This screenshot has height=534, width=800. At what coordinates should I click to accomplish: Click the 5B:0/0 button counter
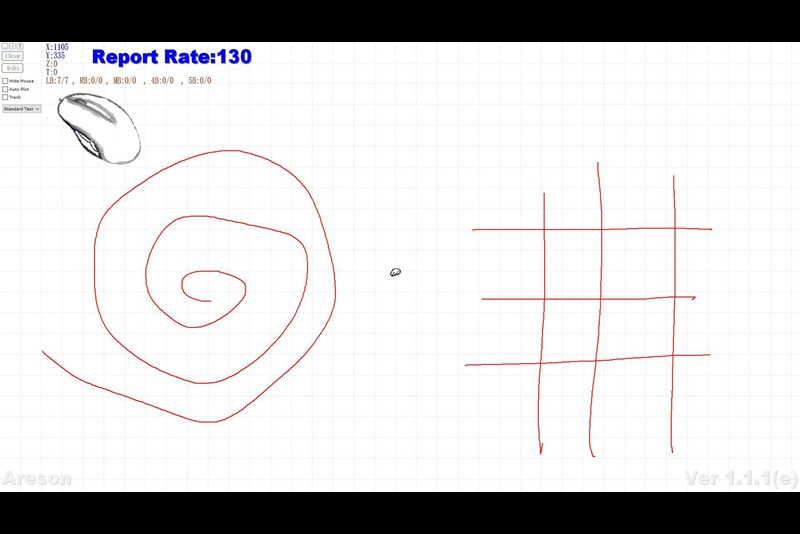(x=199, y=81)
